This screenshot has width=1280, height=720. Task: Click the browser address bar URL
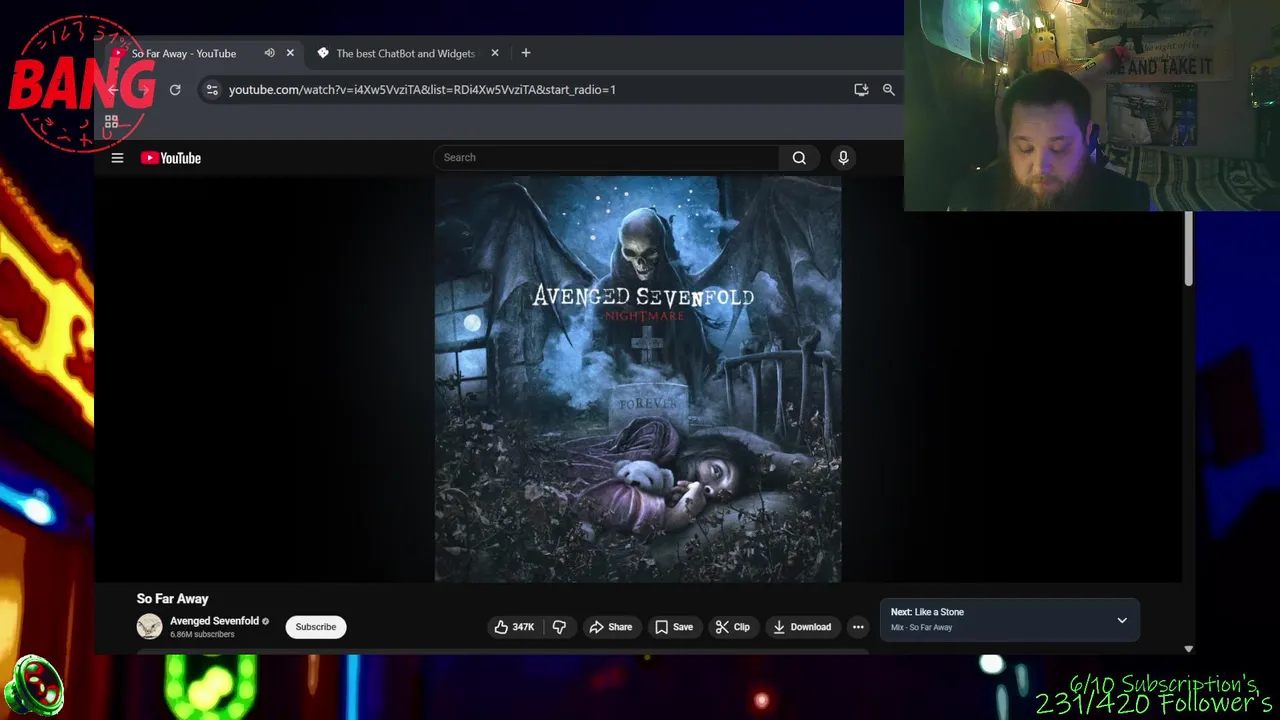[x=422, y=90]
